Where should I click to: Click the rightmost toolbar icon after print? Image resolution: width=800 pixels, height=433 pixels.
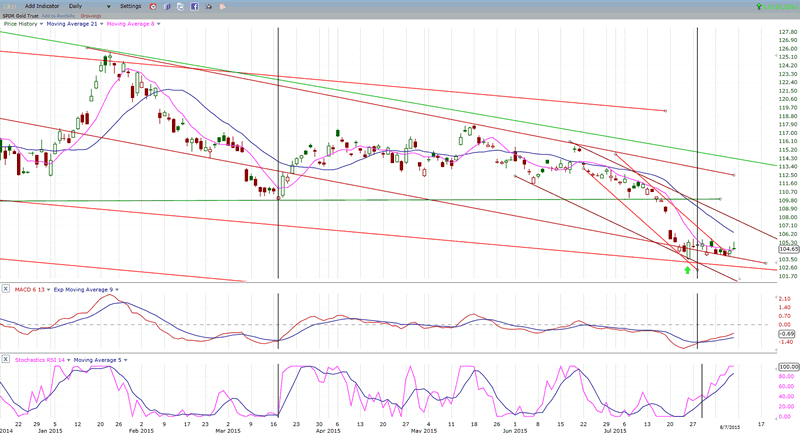[222, 6]
